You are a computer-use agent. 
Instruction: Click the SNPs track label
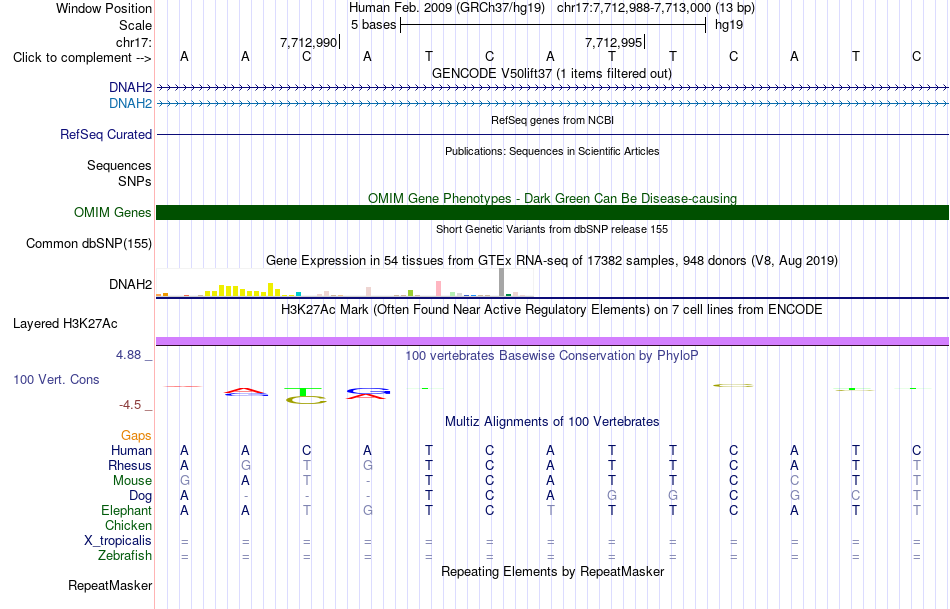[135, 181]
